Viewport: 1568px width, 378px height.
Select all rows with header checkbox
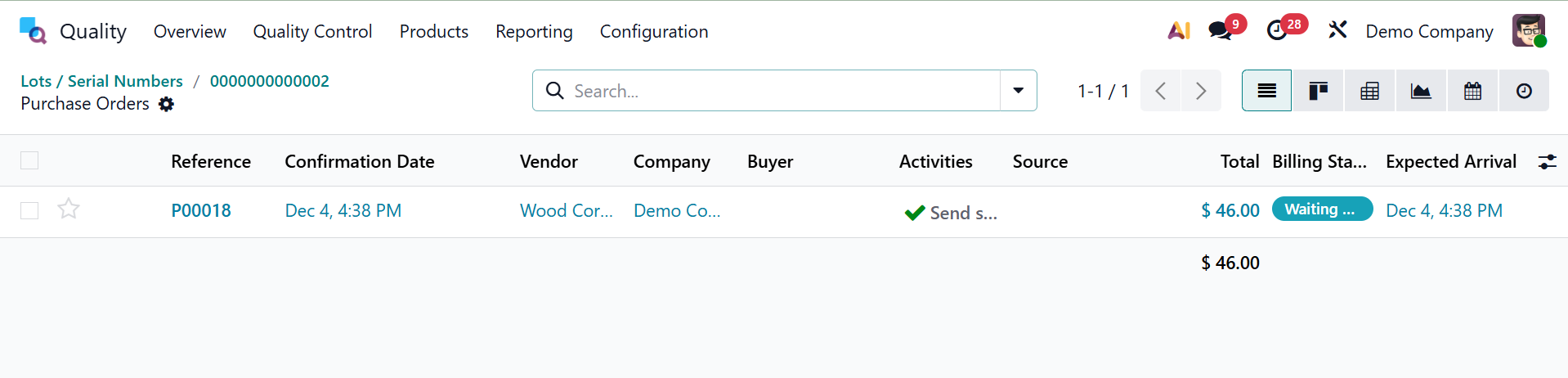tap(29, 160)
